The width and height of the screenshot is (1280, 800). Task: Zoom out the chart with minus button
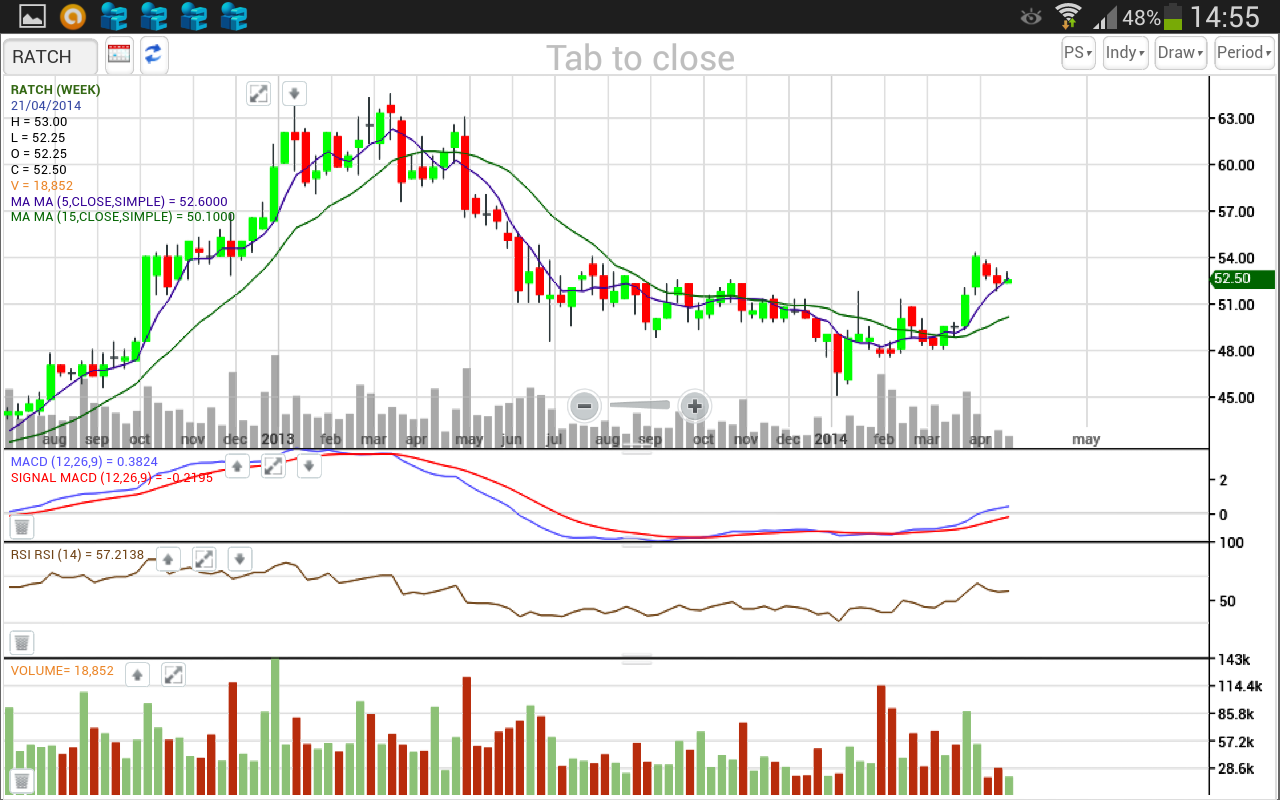click(x=585, y=406)
